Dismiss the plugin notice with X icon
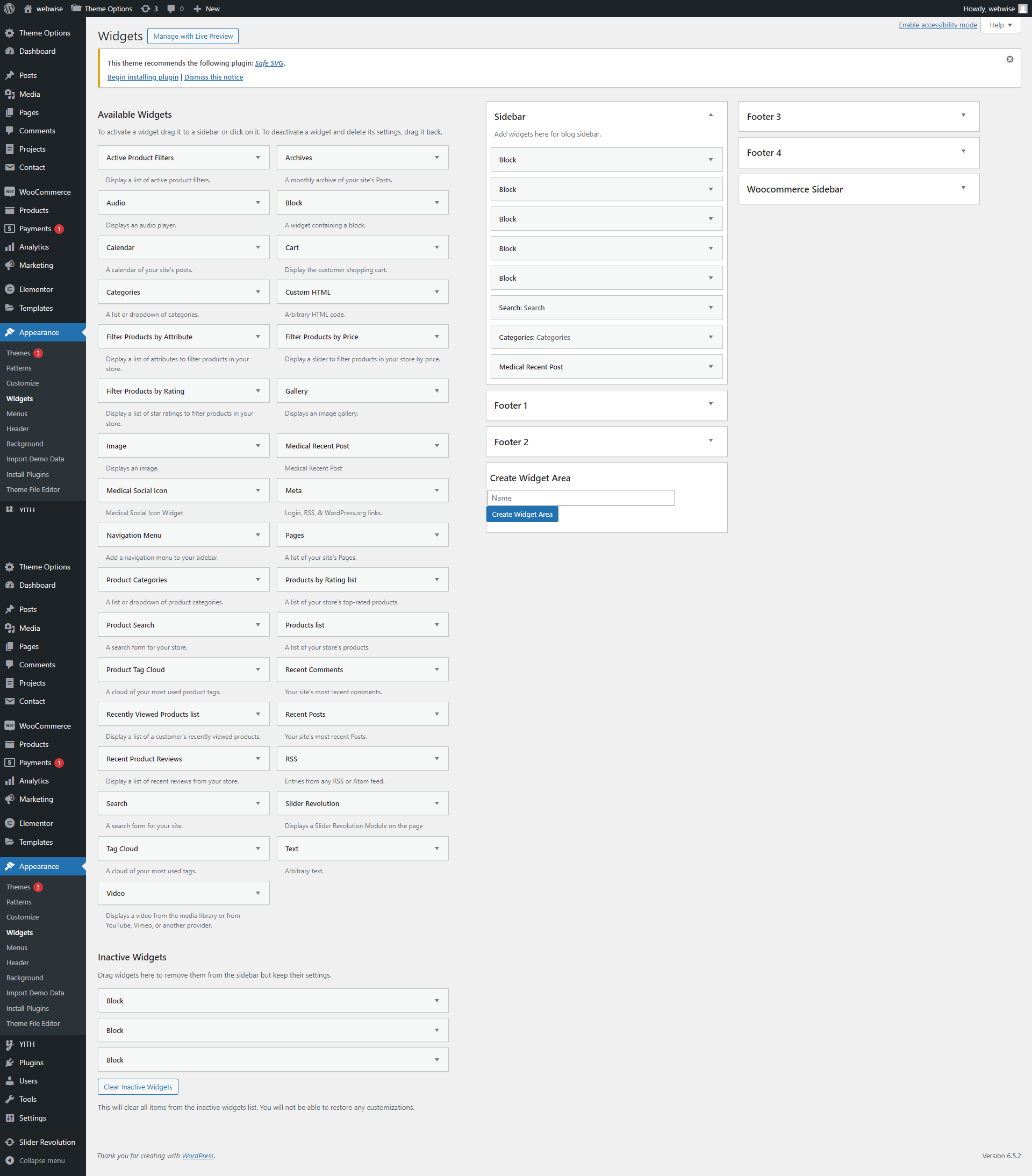This screenshot has height=1176, width=1032. 1009,59
